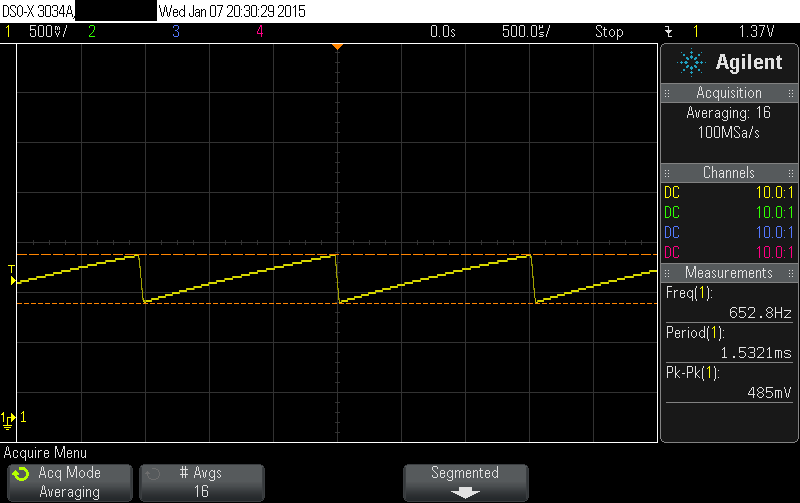The width and height of the screenshot is (800, 503).
Task: Select the pink DC channel 4 coupling row
Action: [729, 253]
